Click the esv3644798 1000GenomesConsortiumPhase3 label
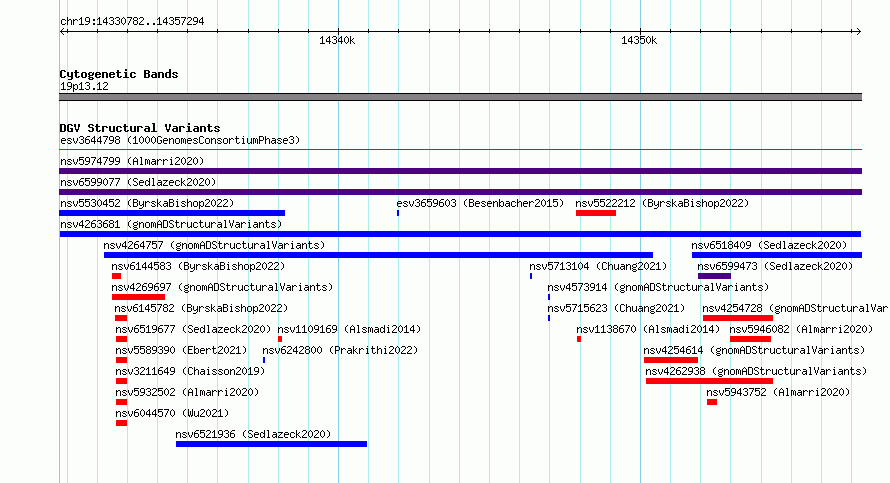This screenshot has width=890, height=483. (180, 140)
